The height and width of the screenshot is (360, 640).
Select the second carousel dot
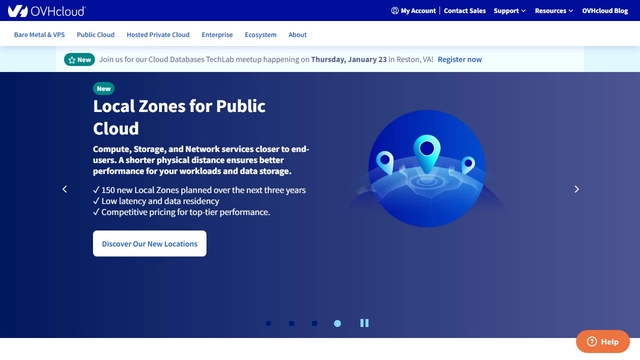pyautogui.click(x=291, y=323)
